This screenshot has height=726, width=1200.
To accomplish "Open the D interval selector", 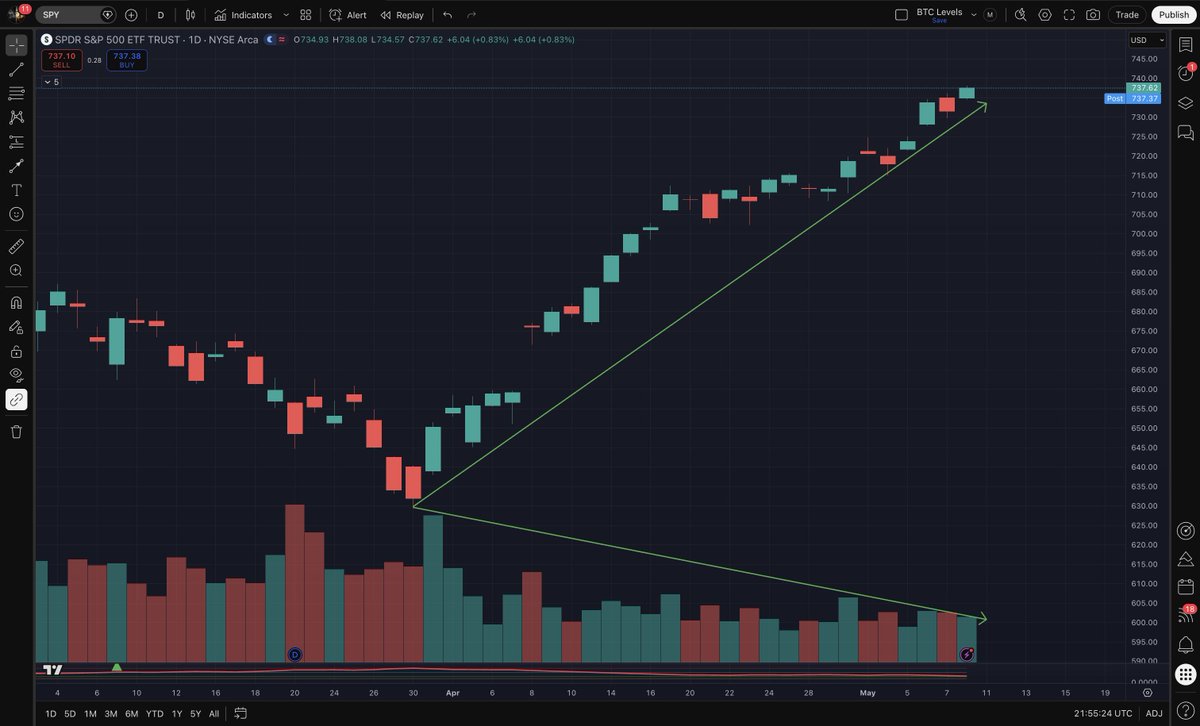I will click(160, 15).
